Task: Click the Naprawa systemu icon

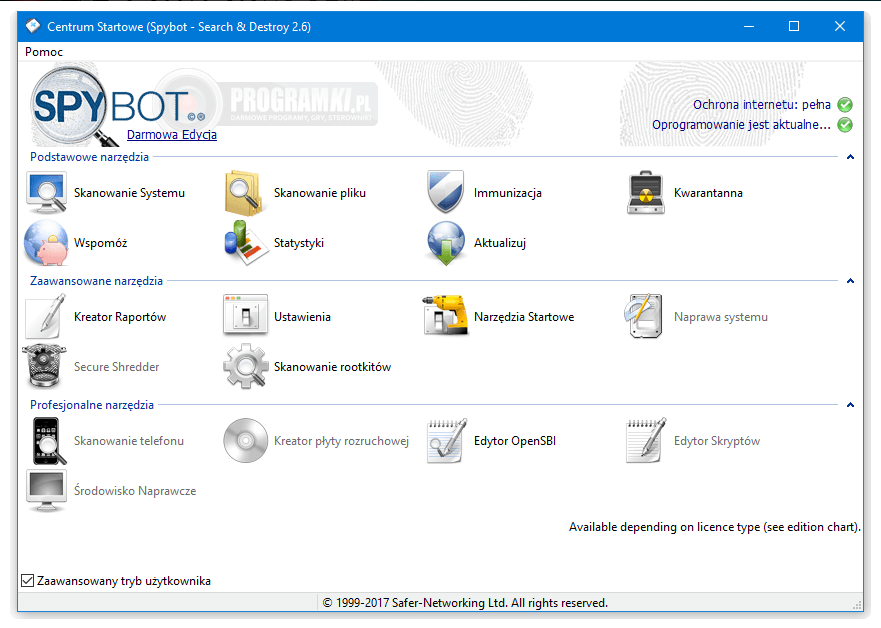Action: pos(644,316)
